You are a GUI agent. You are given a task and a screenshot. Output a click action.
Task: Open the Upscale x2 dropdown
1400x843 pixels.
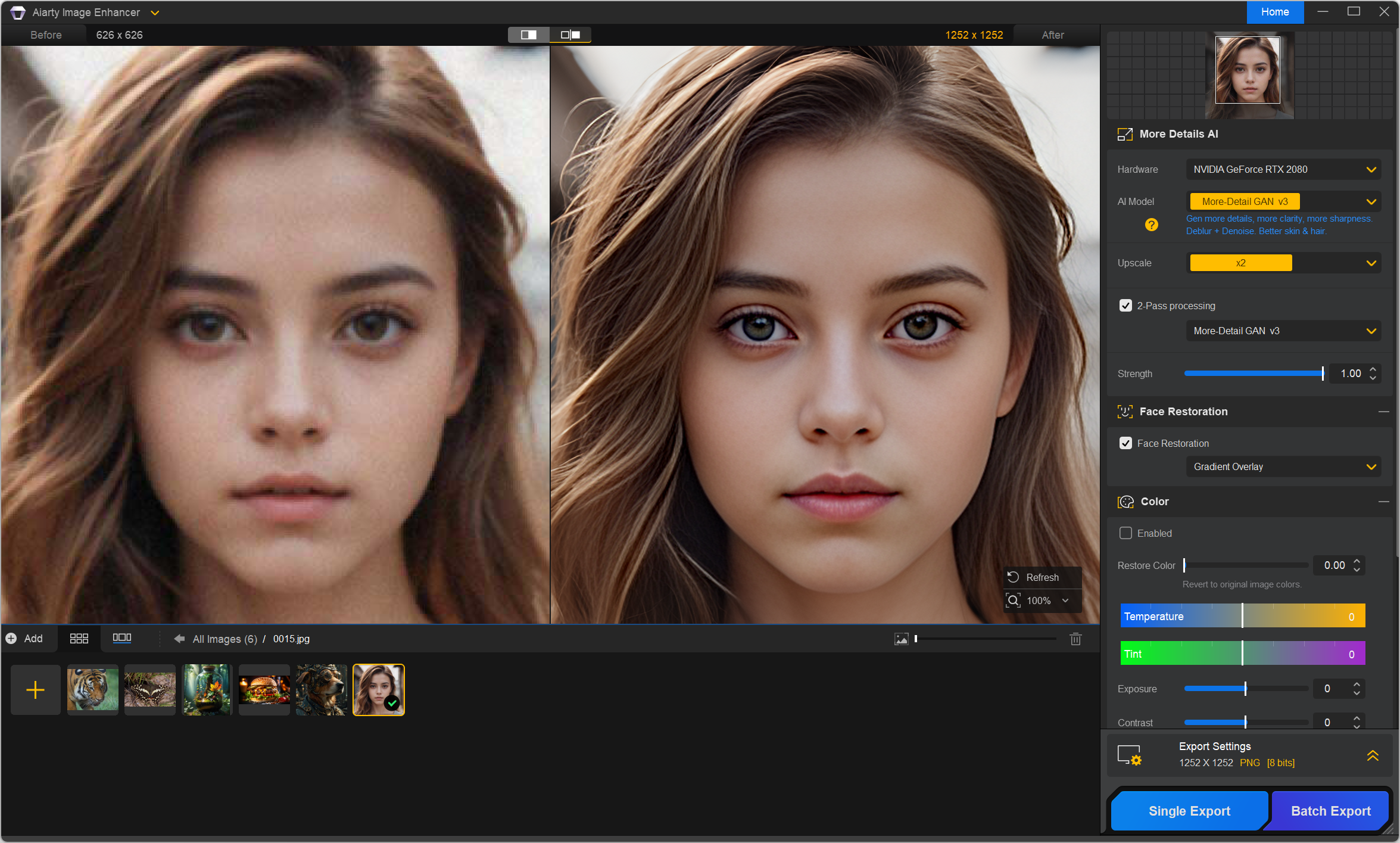coord(1283,263)
